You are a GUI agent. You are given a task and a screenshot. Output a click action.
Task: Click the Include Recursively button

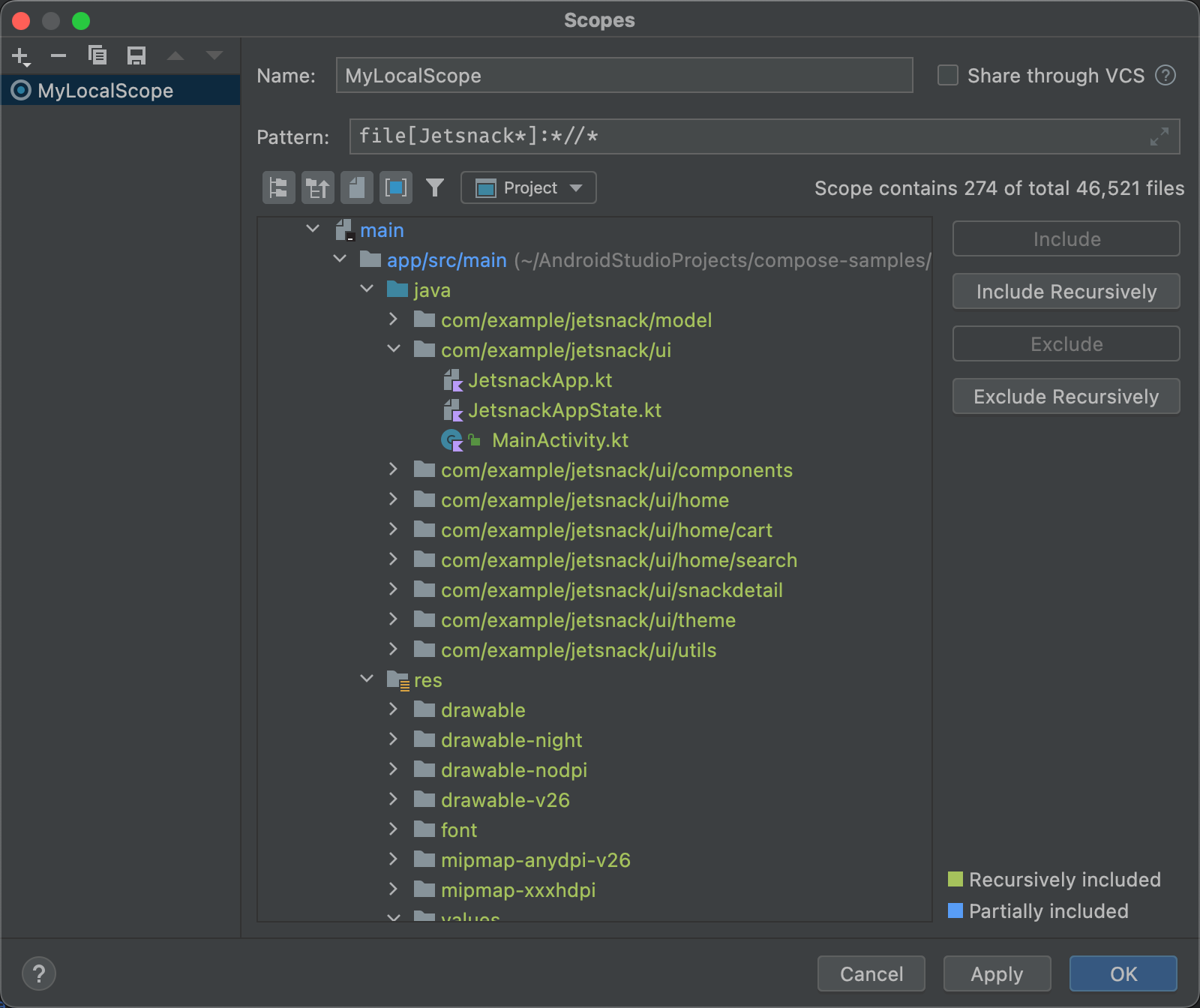click(x=1066, y=292)
